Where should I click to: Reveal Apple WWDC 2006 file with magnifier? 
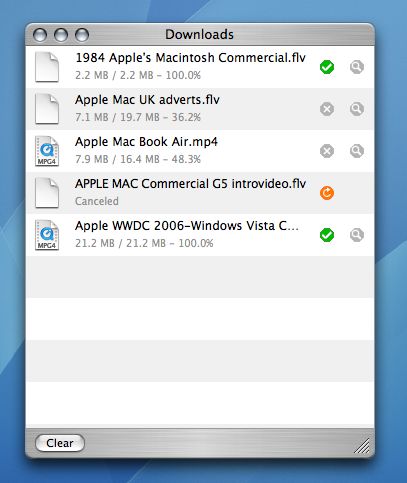coord(357,235)
